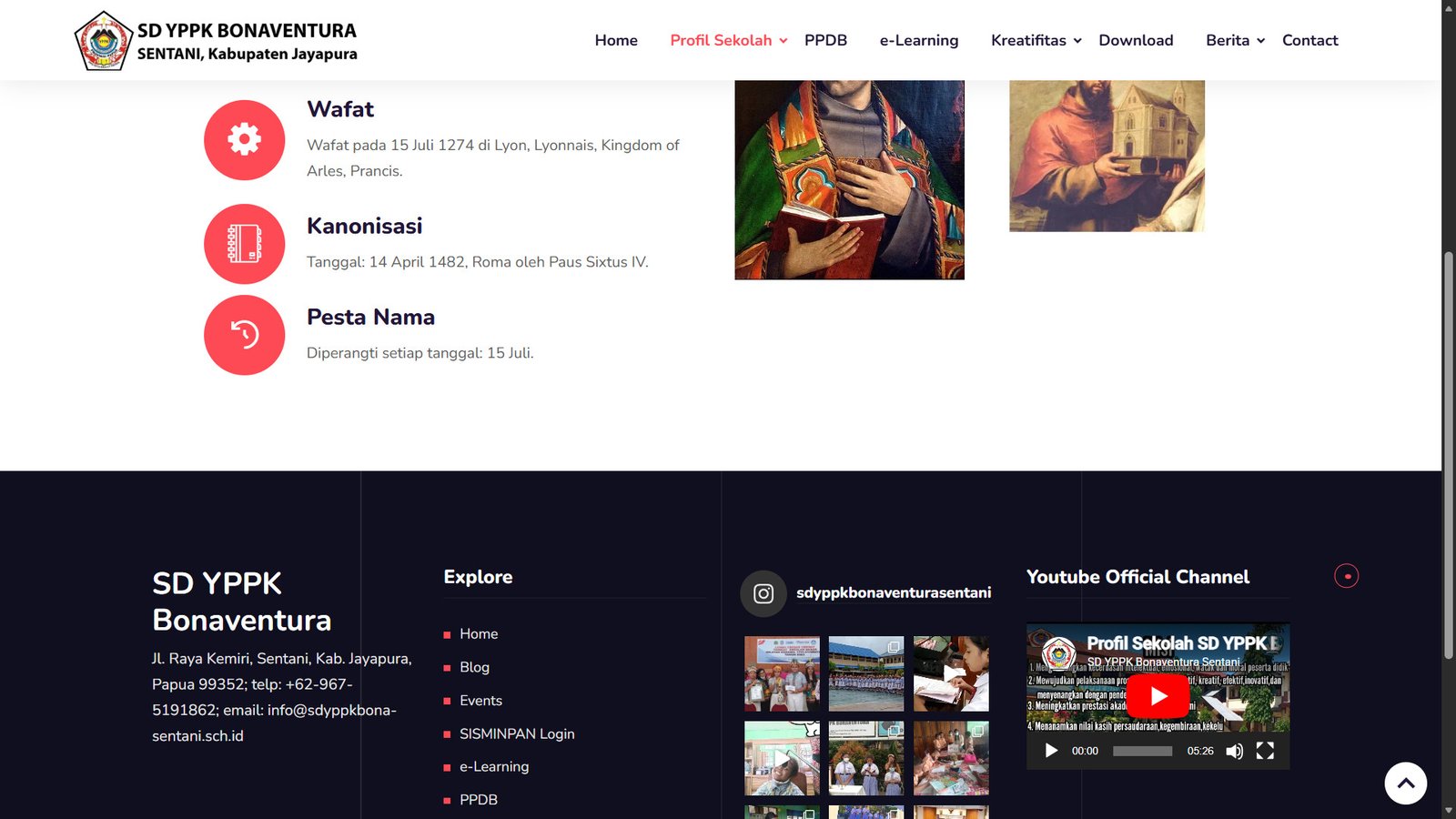Open the Profil Sekolah menu item
This screenshot has width=1456, height=819.
pos(721,40)
